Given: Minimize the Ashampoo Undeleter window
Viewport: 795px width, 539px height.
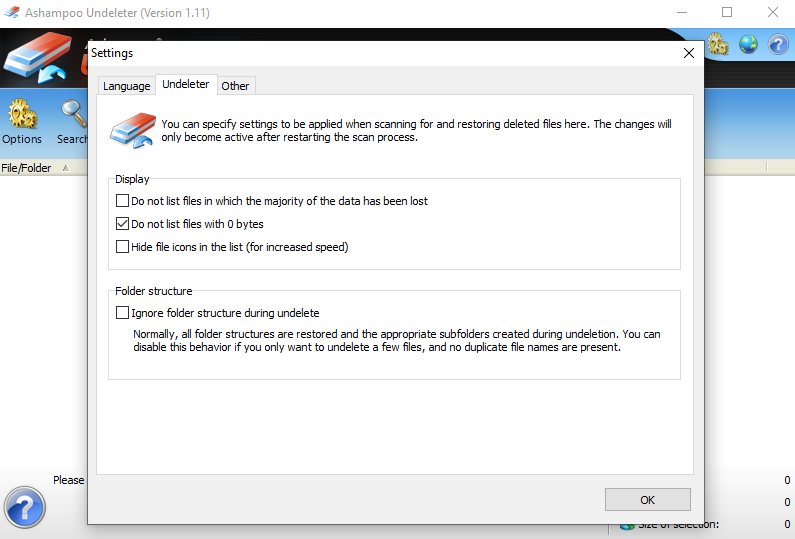Looking at the screenshot, I should pos(682,12).
